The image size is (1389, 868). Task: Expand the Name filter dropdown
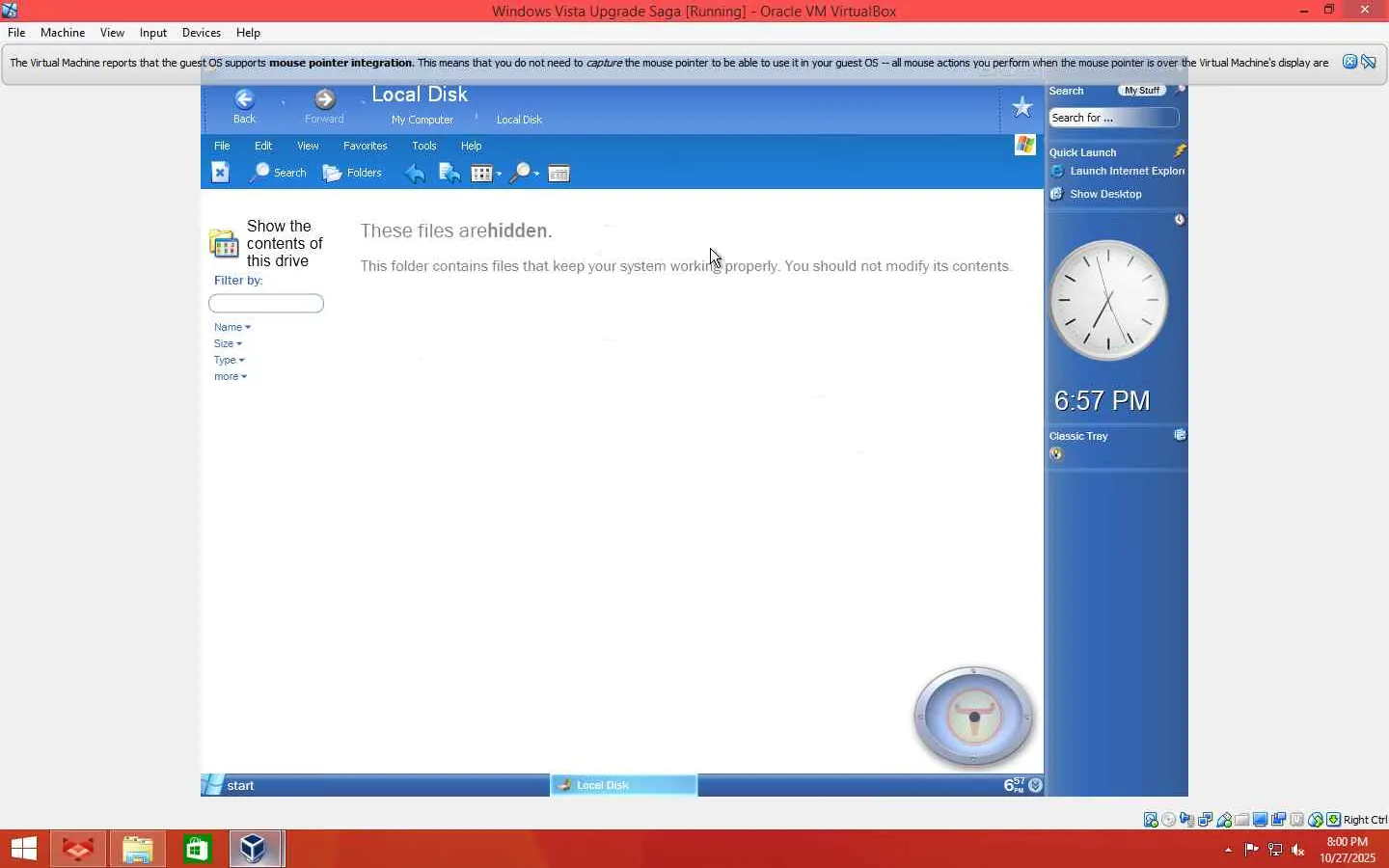click(x=232, y=327)
